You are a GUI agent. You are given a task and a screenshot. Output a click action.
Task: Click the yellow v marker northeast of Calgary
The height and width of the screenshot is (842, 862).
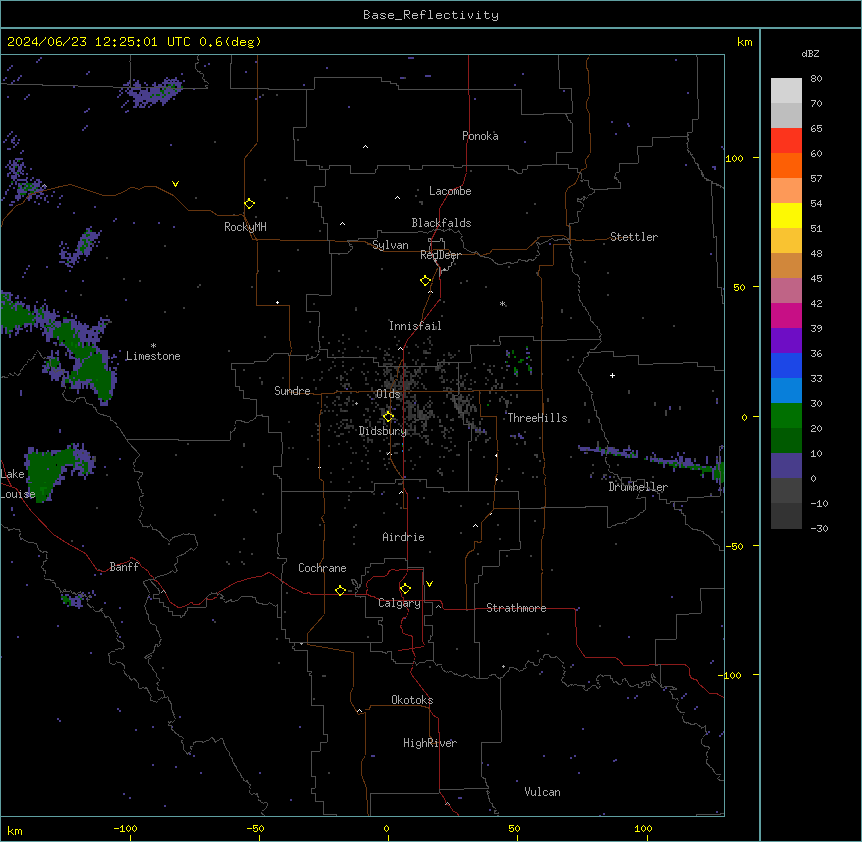pyautogui.click(x=429, y=584)
